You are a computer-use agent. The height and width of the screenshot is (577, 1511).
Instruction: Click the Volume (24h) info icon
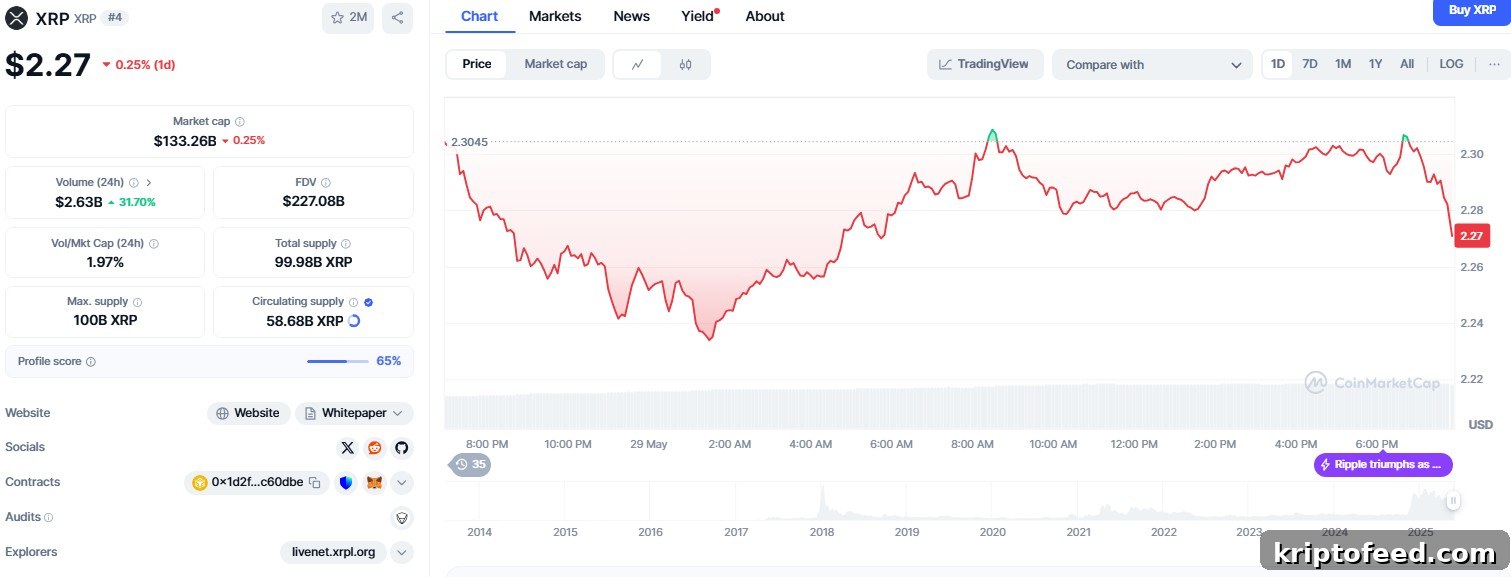(134, 183)
